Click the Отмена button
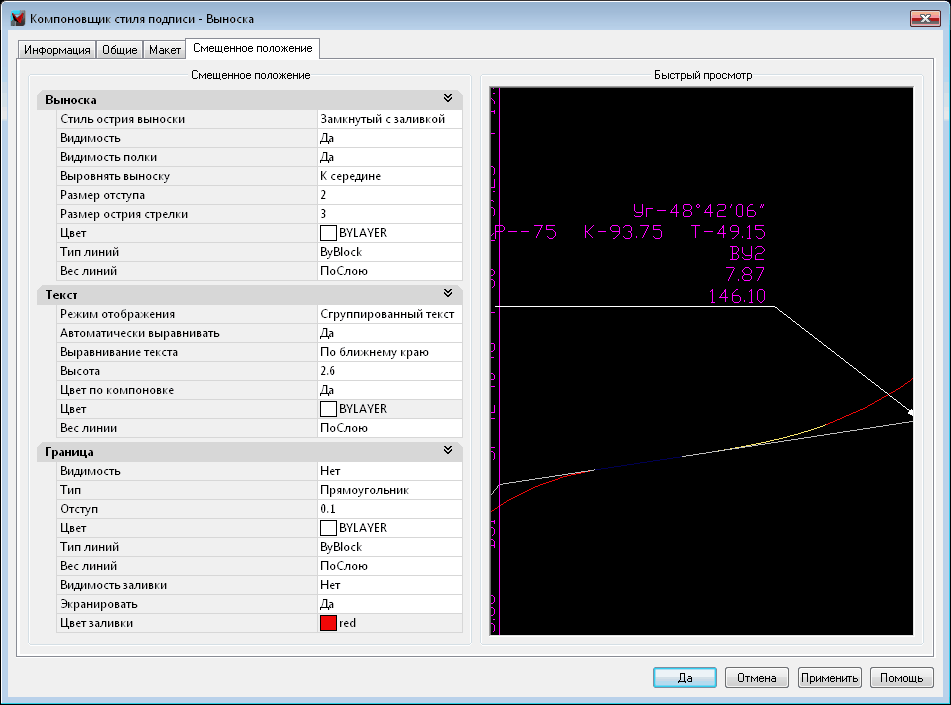 coord(756,678)
